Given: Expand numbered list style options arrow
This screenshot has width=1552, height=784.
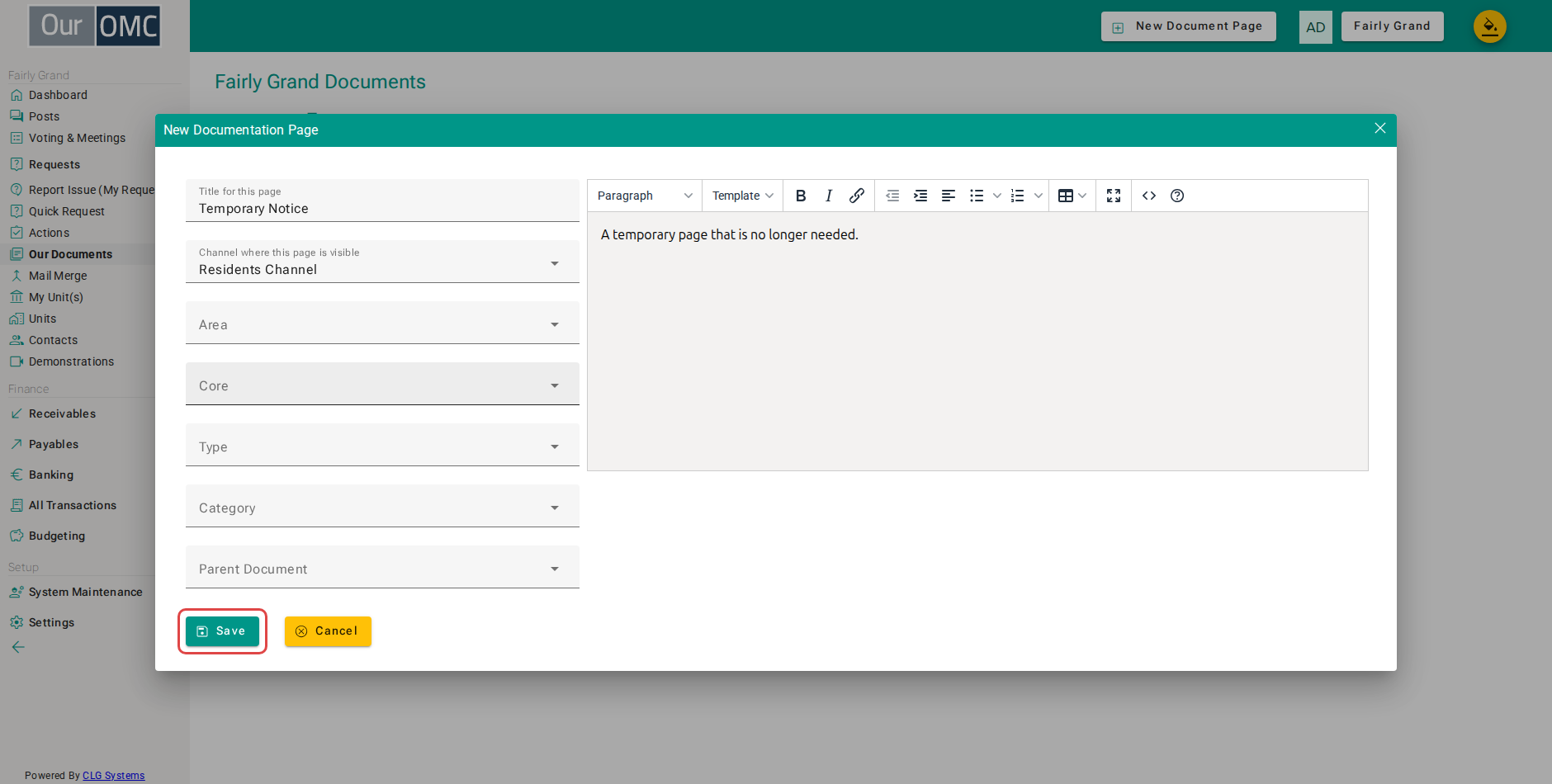Looking at the screenshot, I should click(x=1039, y=196).
